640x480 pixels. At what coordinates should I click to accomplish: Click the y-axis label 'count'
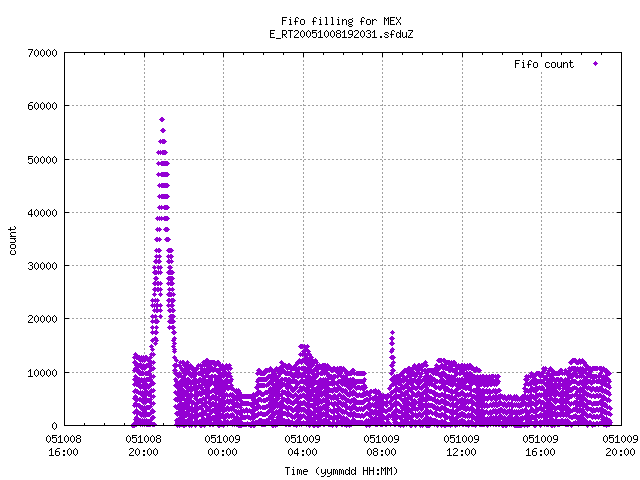click(13, 241)
